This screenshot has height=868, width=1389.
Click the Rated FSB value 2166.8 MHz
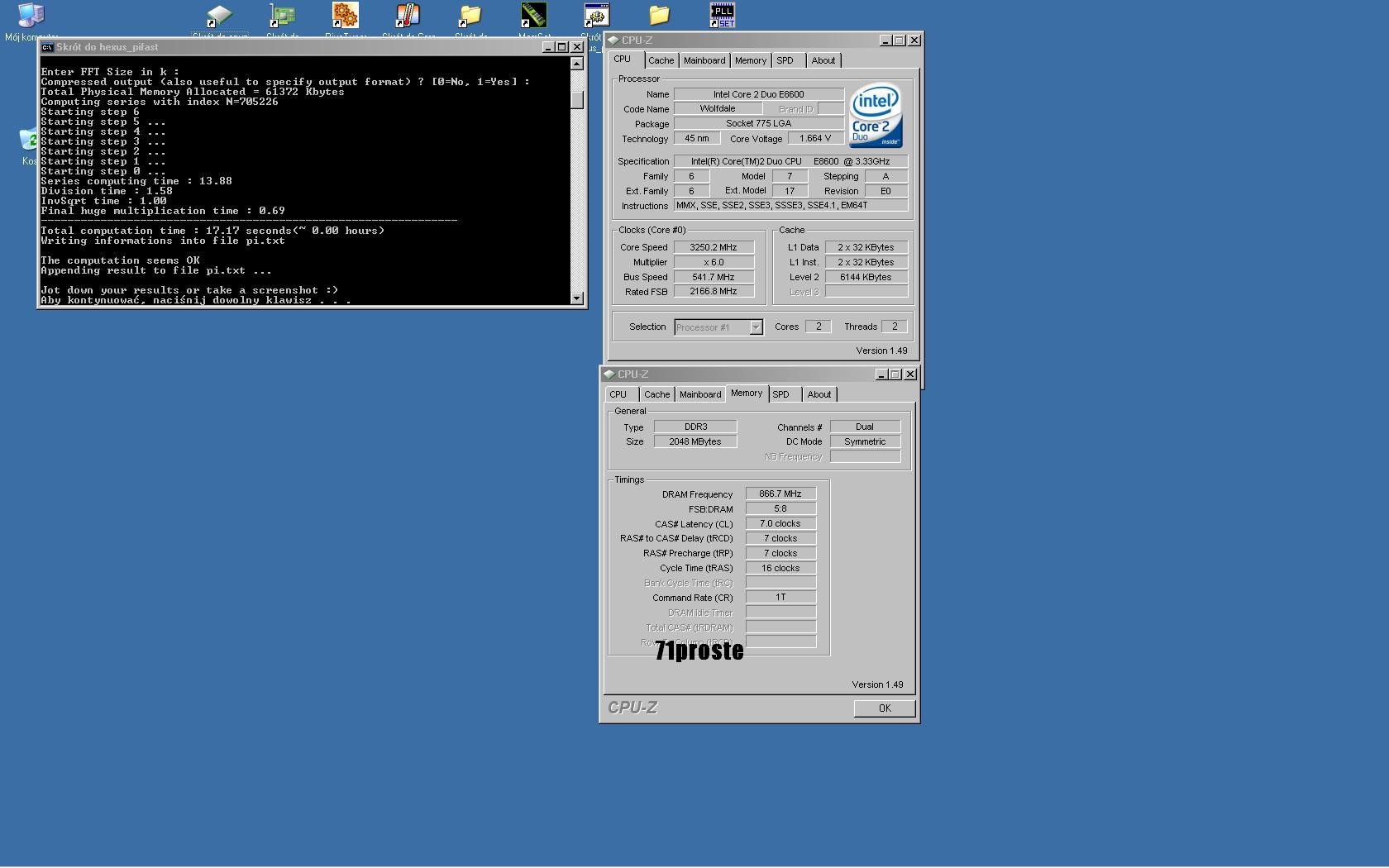point(714,291)
